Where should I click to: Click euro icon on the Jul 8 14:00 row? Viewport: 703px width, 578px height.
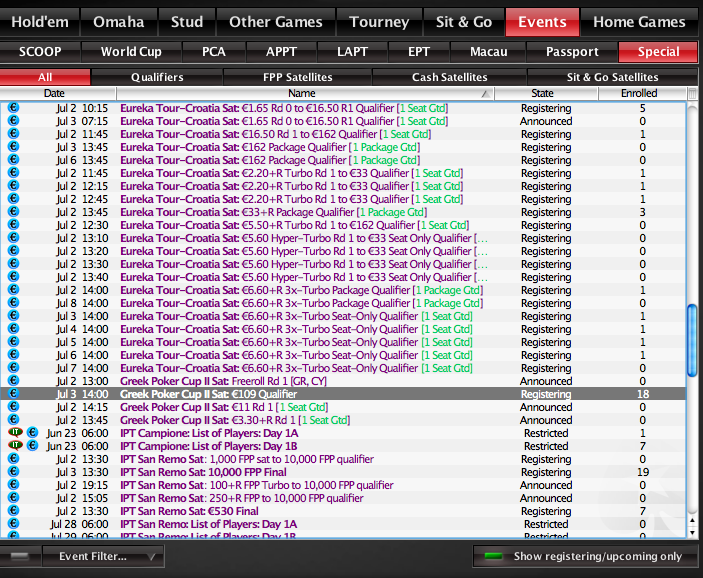[x=13, y=302]
